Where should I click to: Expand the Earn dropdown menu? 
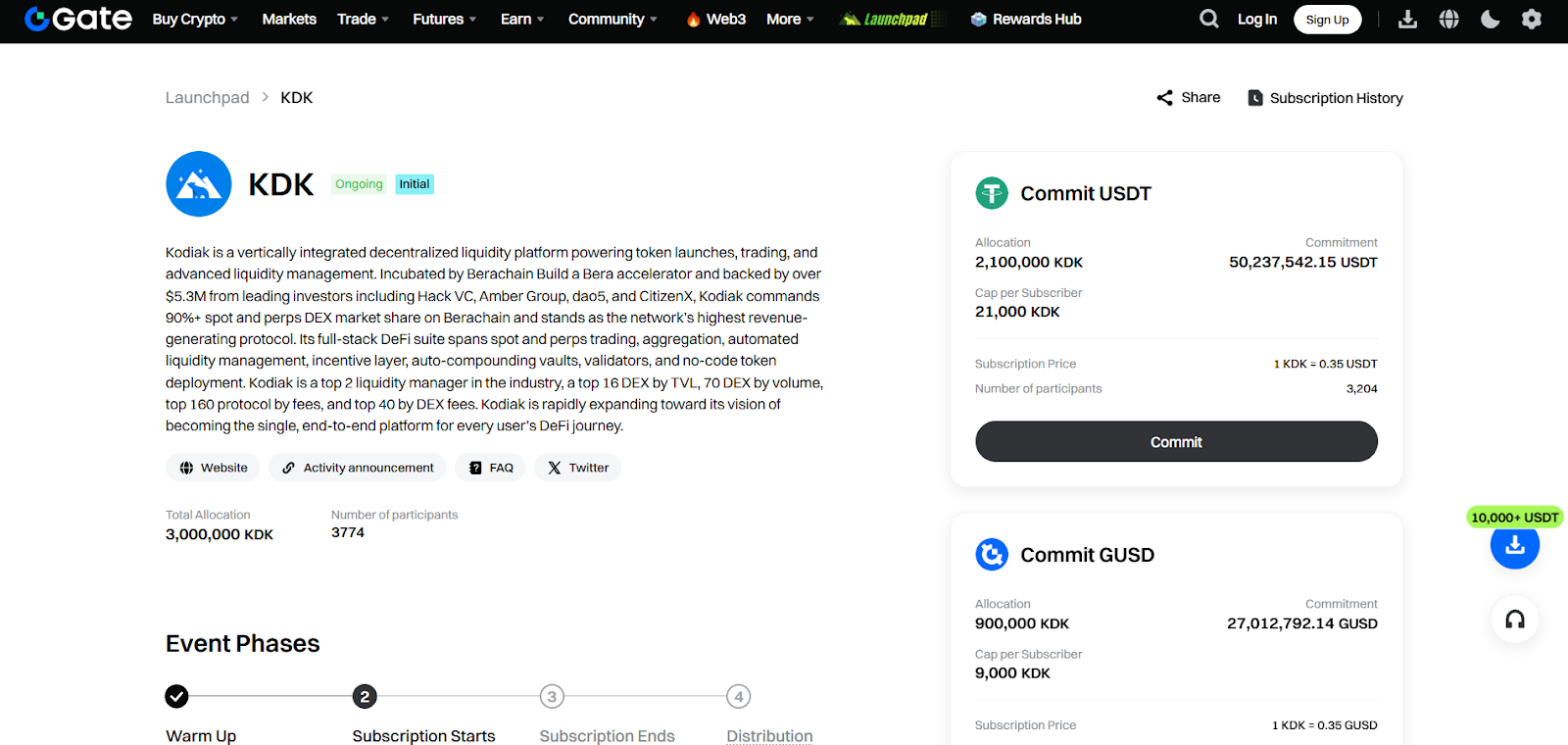pyautogui.click(x=521, y=19)
